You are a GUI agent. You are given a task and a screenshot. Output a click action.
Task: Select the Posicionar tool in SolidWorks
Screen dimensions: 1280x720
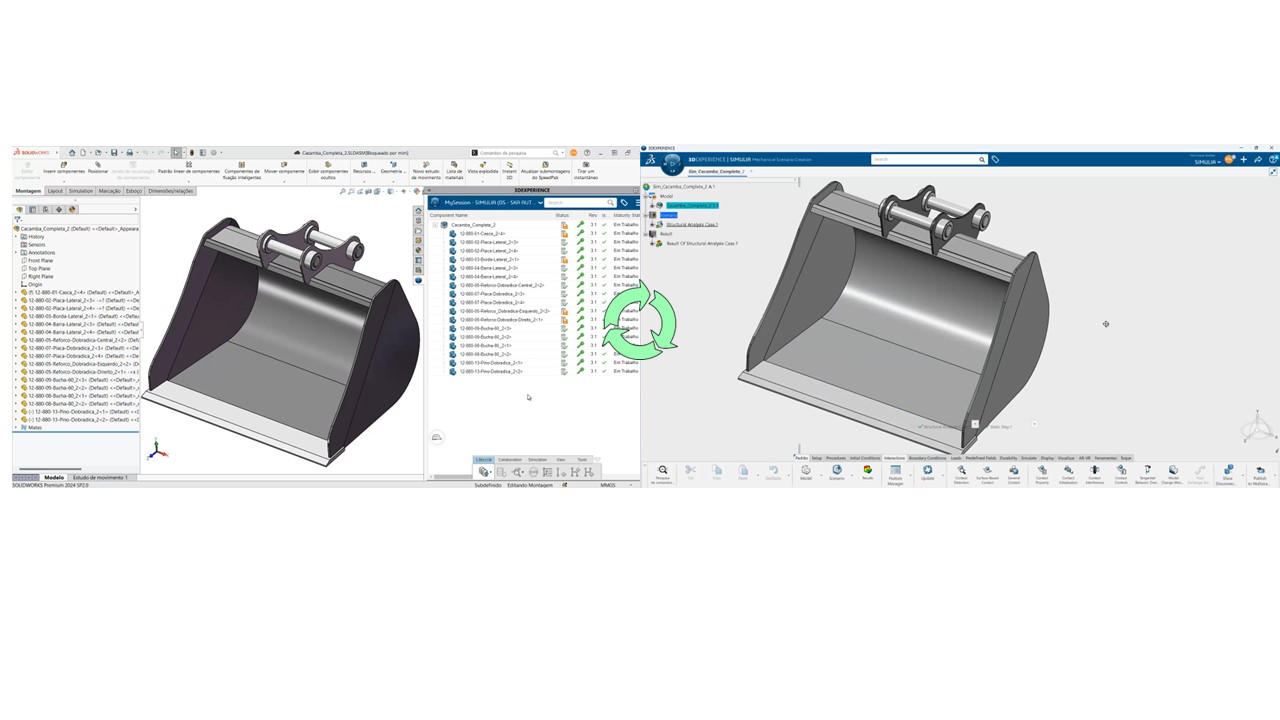(x=98, y=168)
